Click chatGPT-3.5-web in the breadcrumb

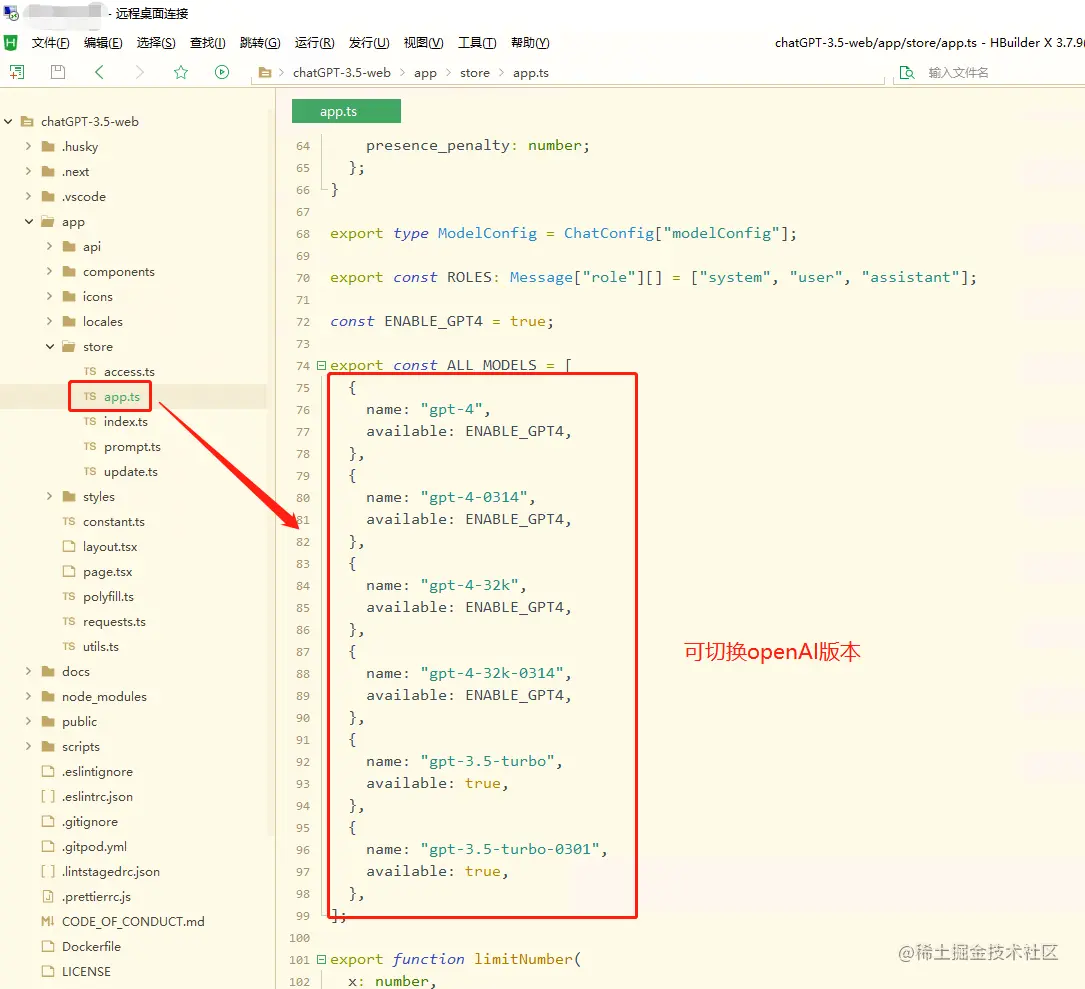pyautogui.click(x=341, y=73)
